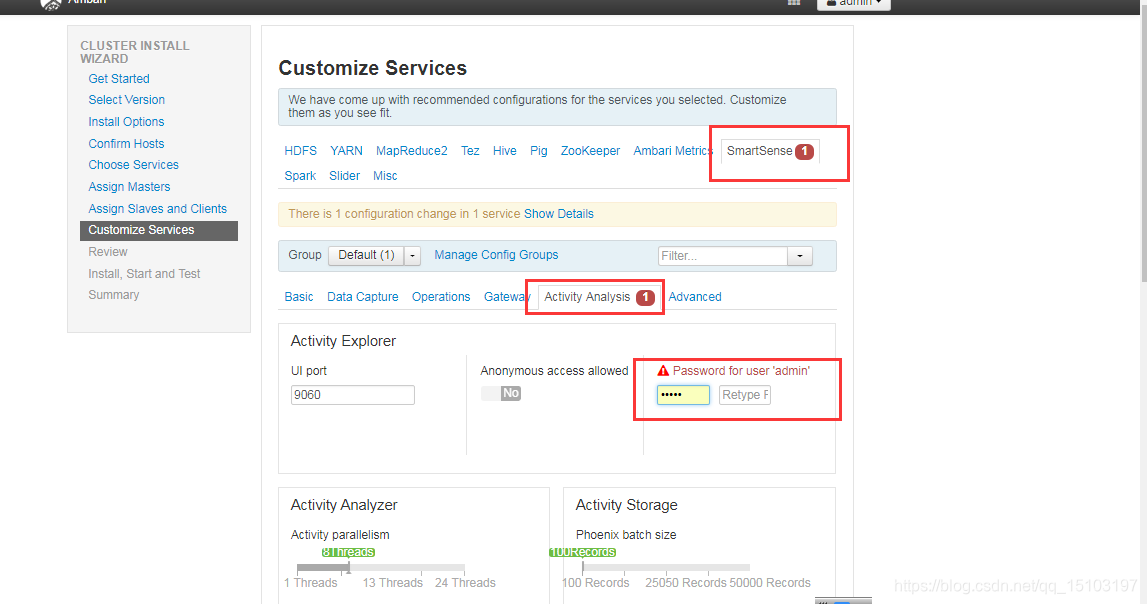Viewport: 1147px width, 604px height.
Task: Click the Ambari logo in top bar
Action: coord(50,4)
